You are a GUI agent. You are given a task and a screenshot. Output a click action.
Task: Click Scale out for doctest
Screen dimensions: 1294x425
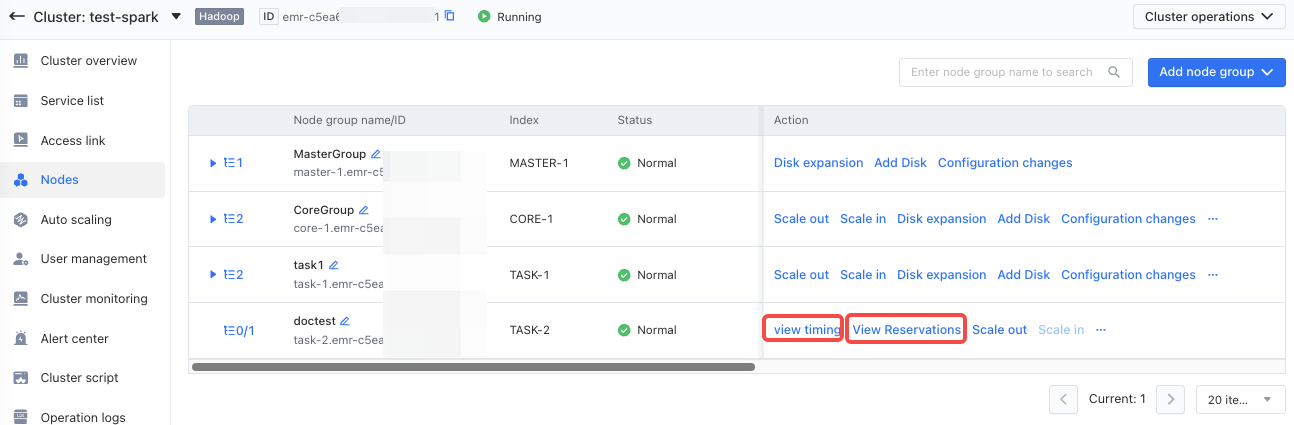[999, 330]
